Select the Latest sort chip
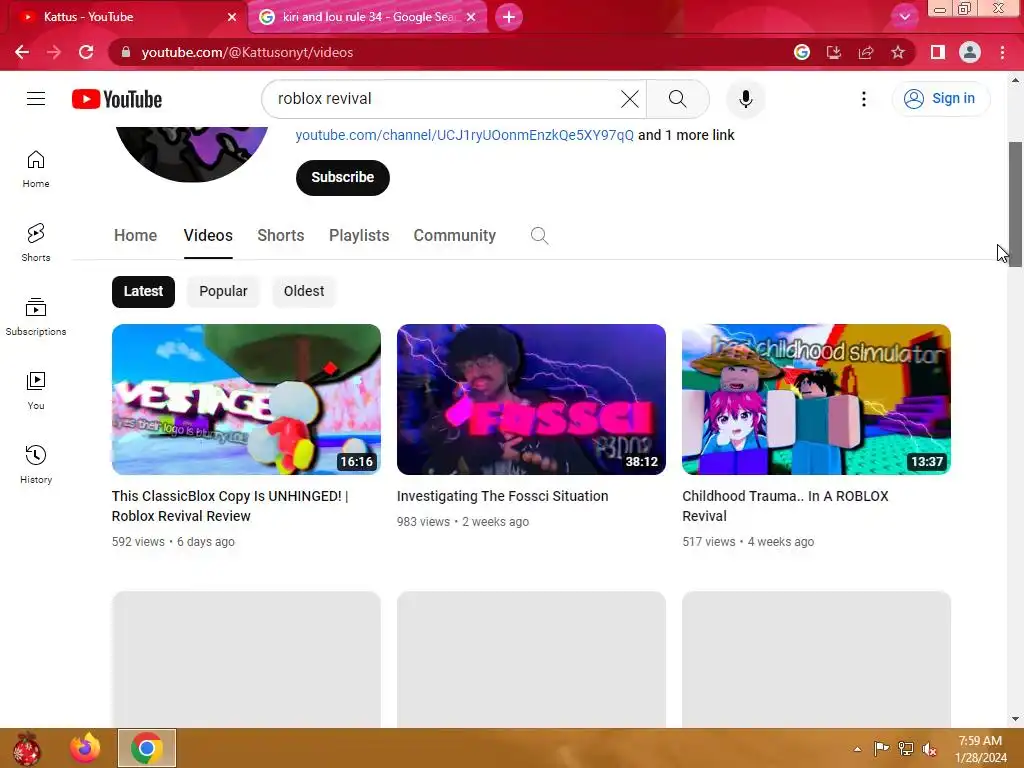The height and width of the screenshot is (768, 1024). [x=143, y=291]
